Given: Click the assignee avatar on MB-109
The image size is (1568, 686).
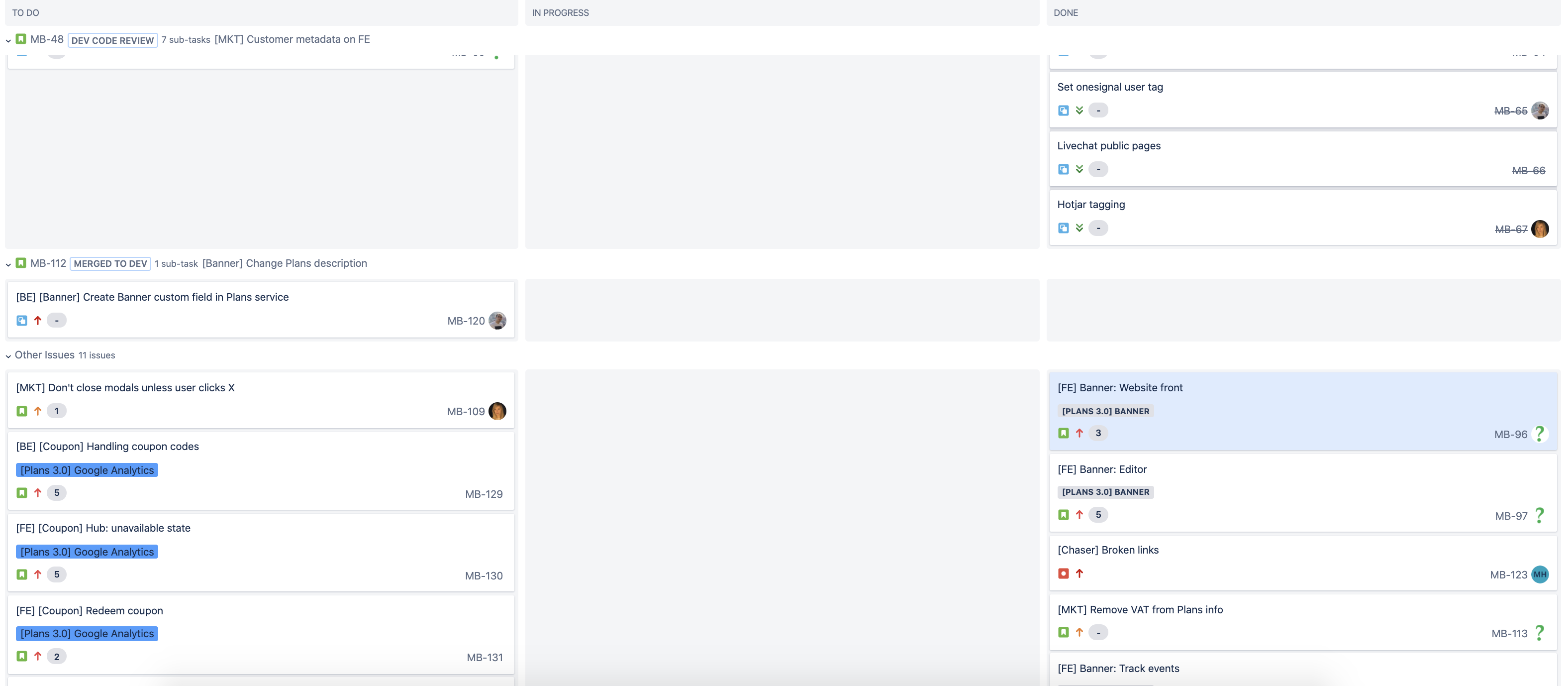Looking at the screenshot, I should coord(497,411).
